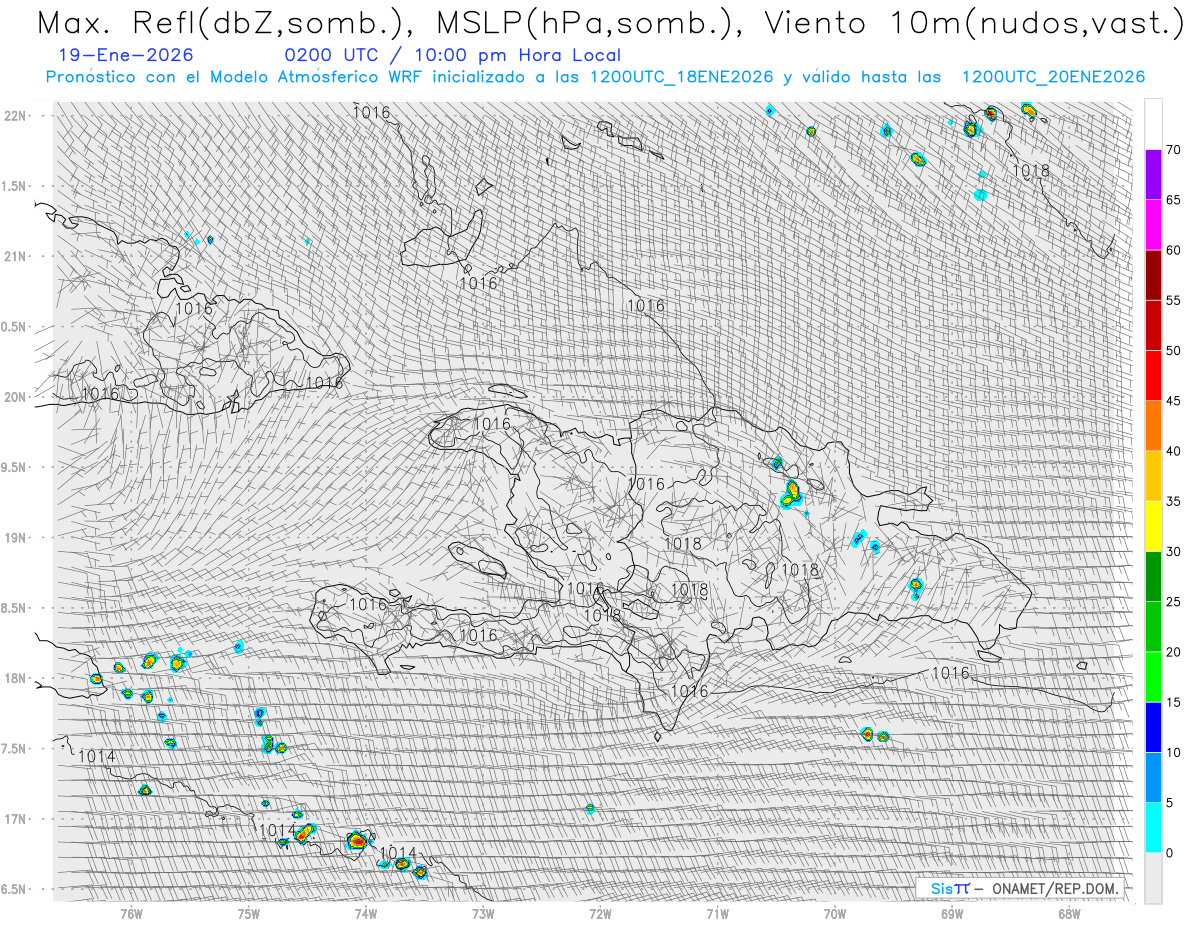This screenshot has width=1200, height=927.
Task: Click the '1200UTC_18ENE2026' initialization time text
Action: tap(682, 77)
